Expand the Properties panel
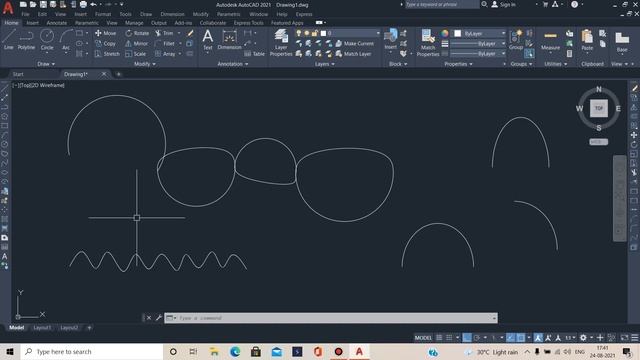The height and width of the screenshot is (360, 640). 458,64
